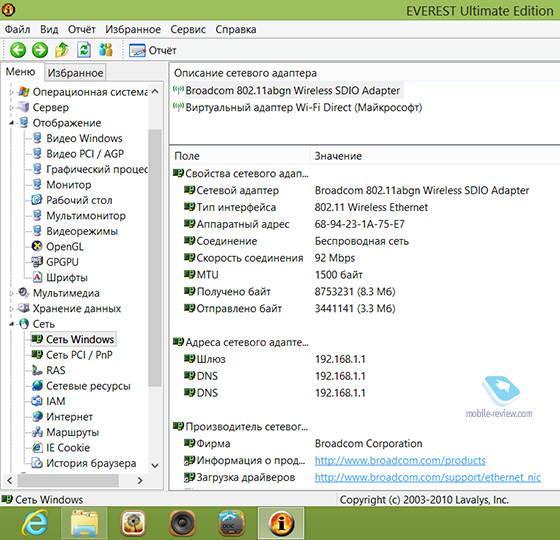Click the green Forward arrow toolbar icon

point(40,50)
